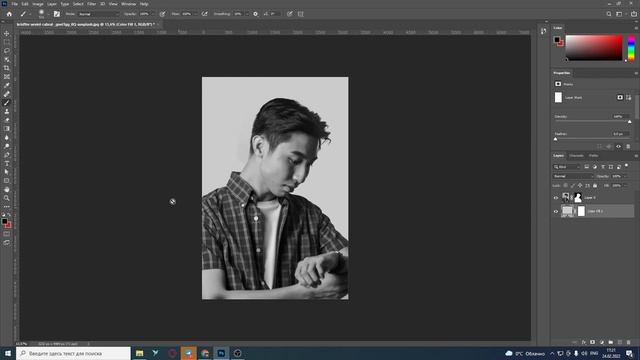Select the Rectangular Marquee tool
The image size is (640, 360).
click(7, 42)
